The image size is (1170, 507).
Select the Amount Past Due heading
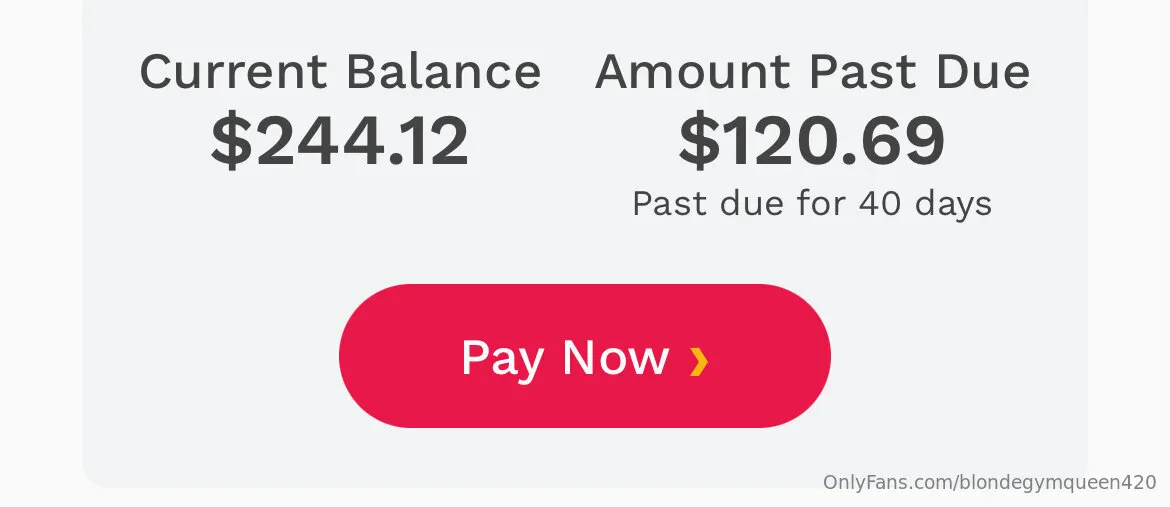[x=812, y=72]
